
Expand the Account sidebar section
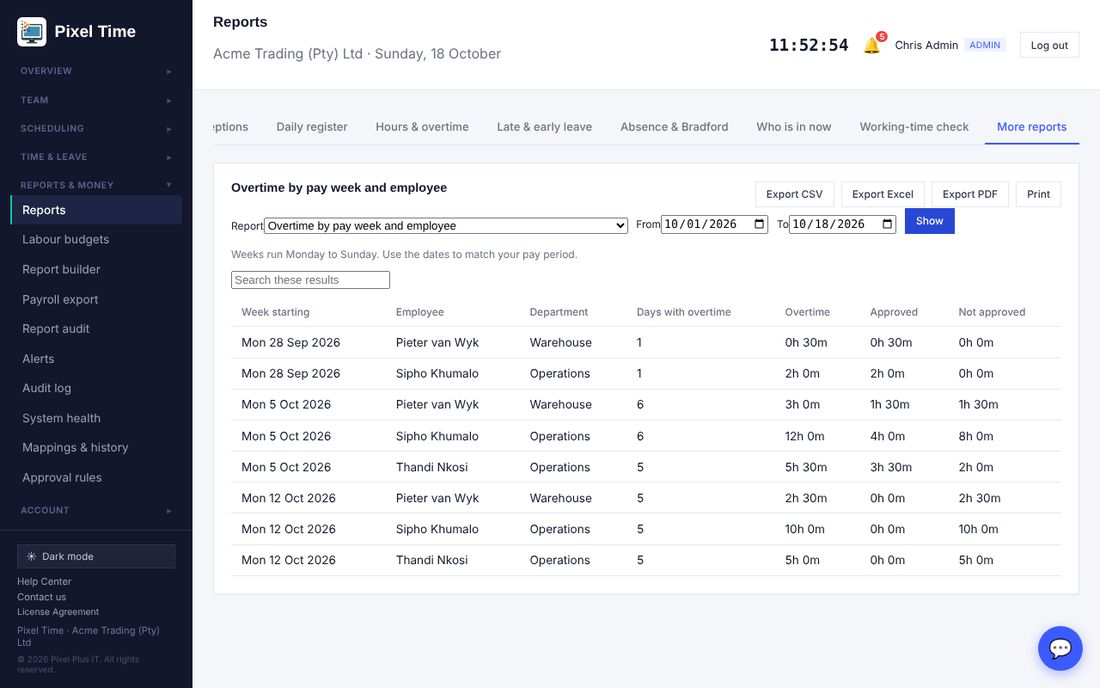click(96, 511)
